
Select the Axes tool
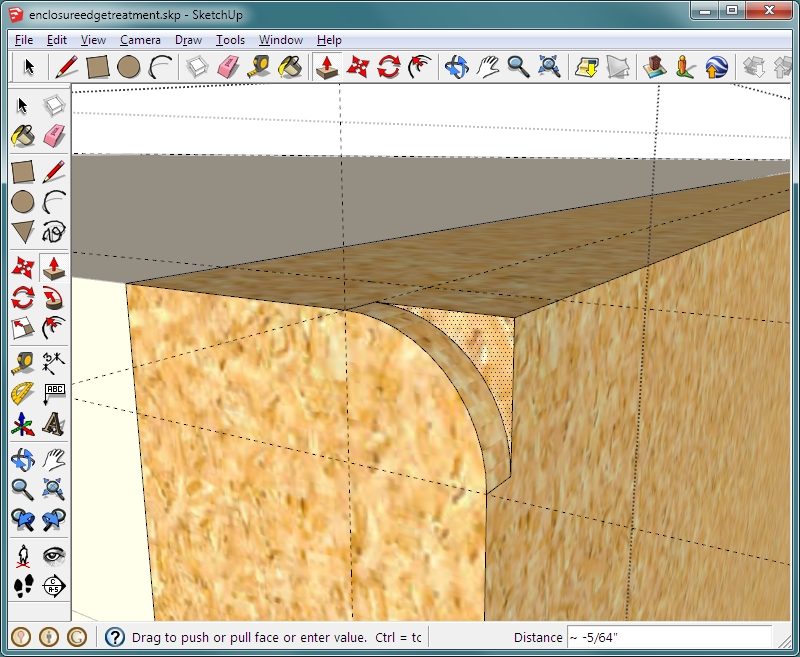click(22, 424)
